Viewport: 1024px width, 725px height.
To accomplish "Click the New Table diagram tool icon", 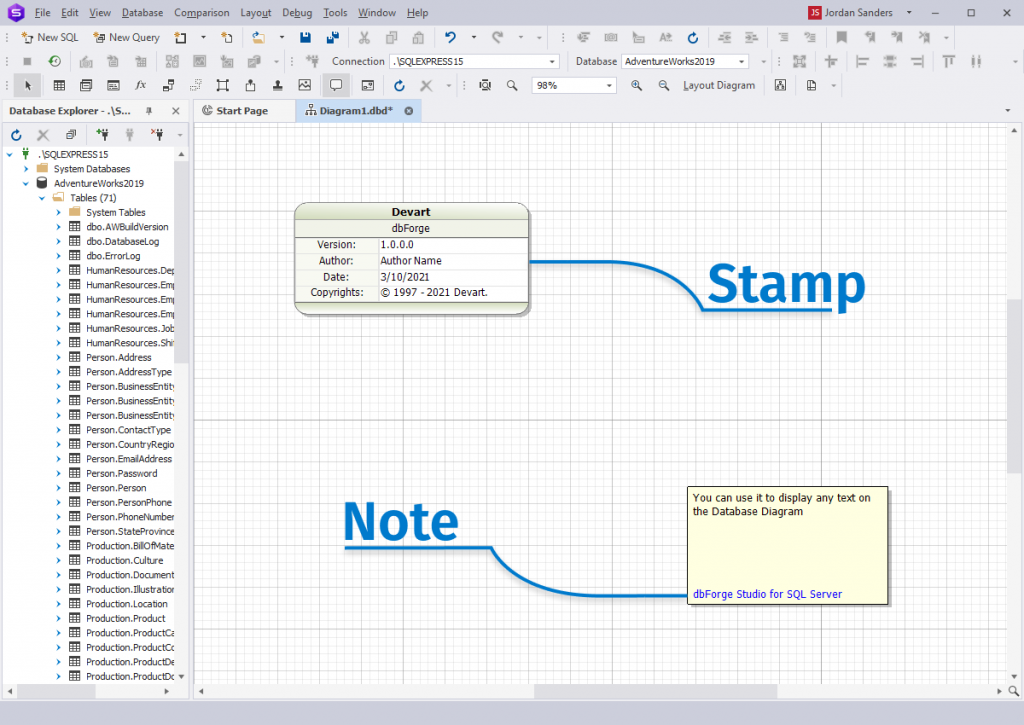I will point(59,86).
